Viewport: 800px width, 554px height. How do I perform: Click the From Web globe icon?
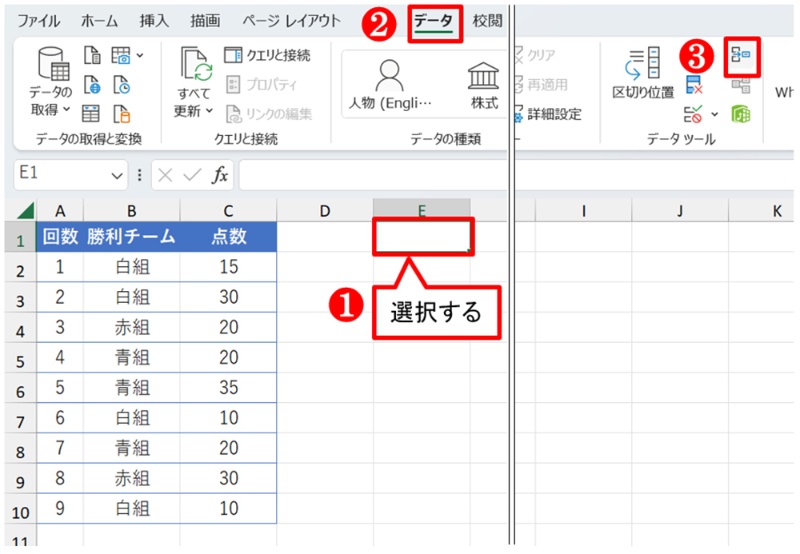tap(92, 85)
